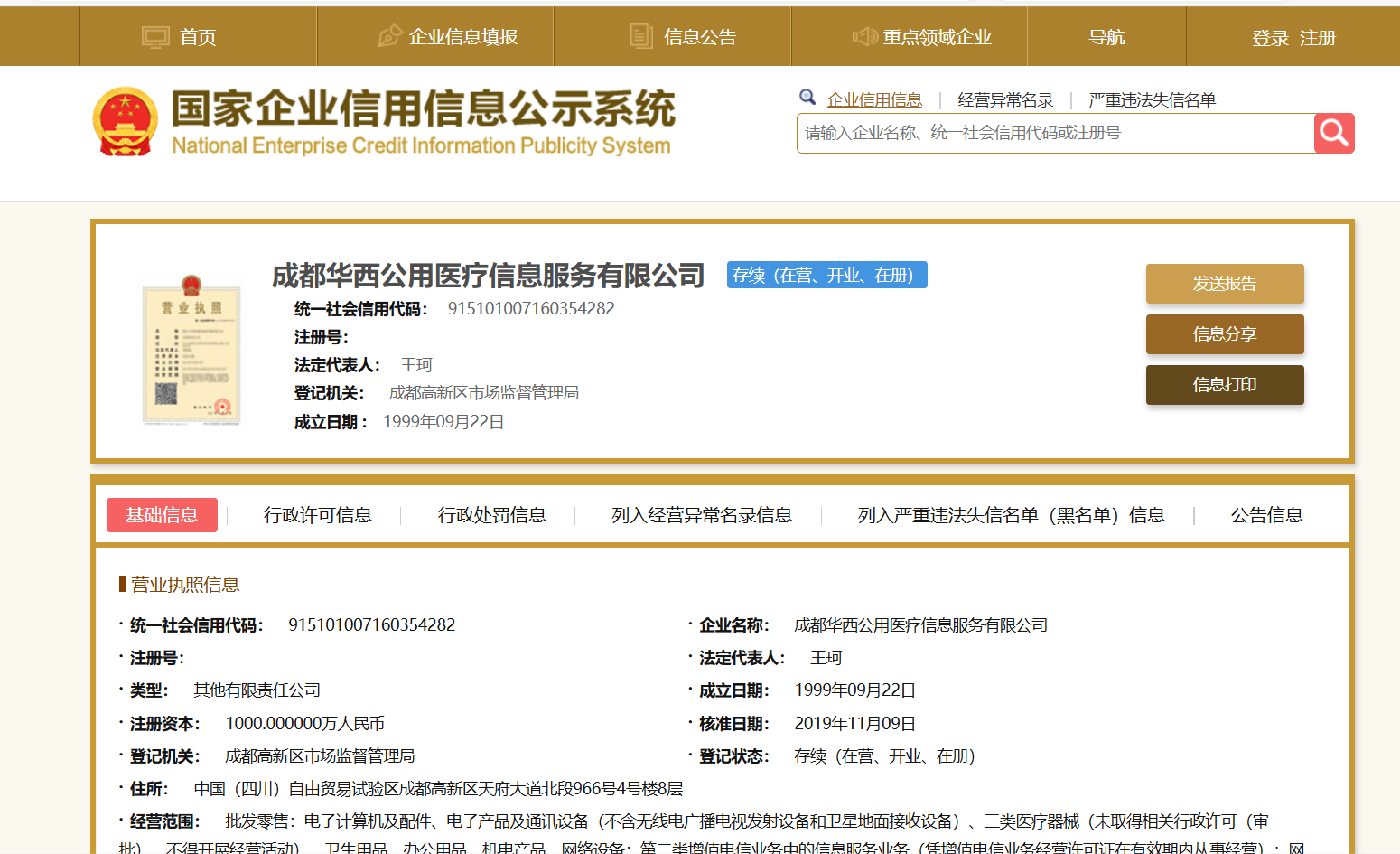Click the document icon for 信息公告
The height and width of the screenshot is (854, 1400).
coord(641,36)
